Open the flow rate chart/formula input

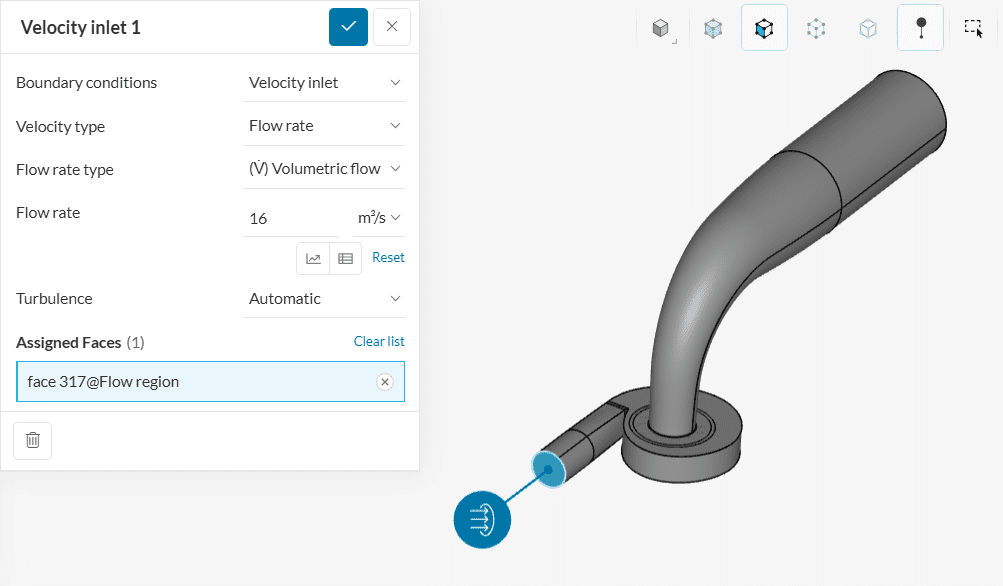click(313, 258)
